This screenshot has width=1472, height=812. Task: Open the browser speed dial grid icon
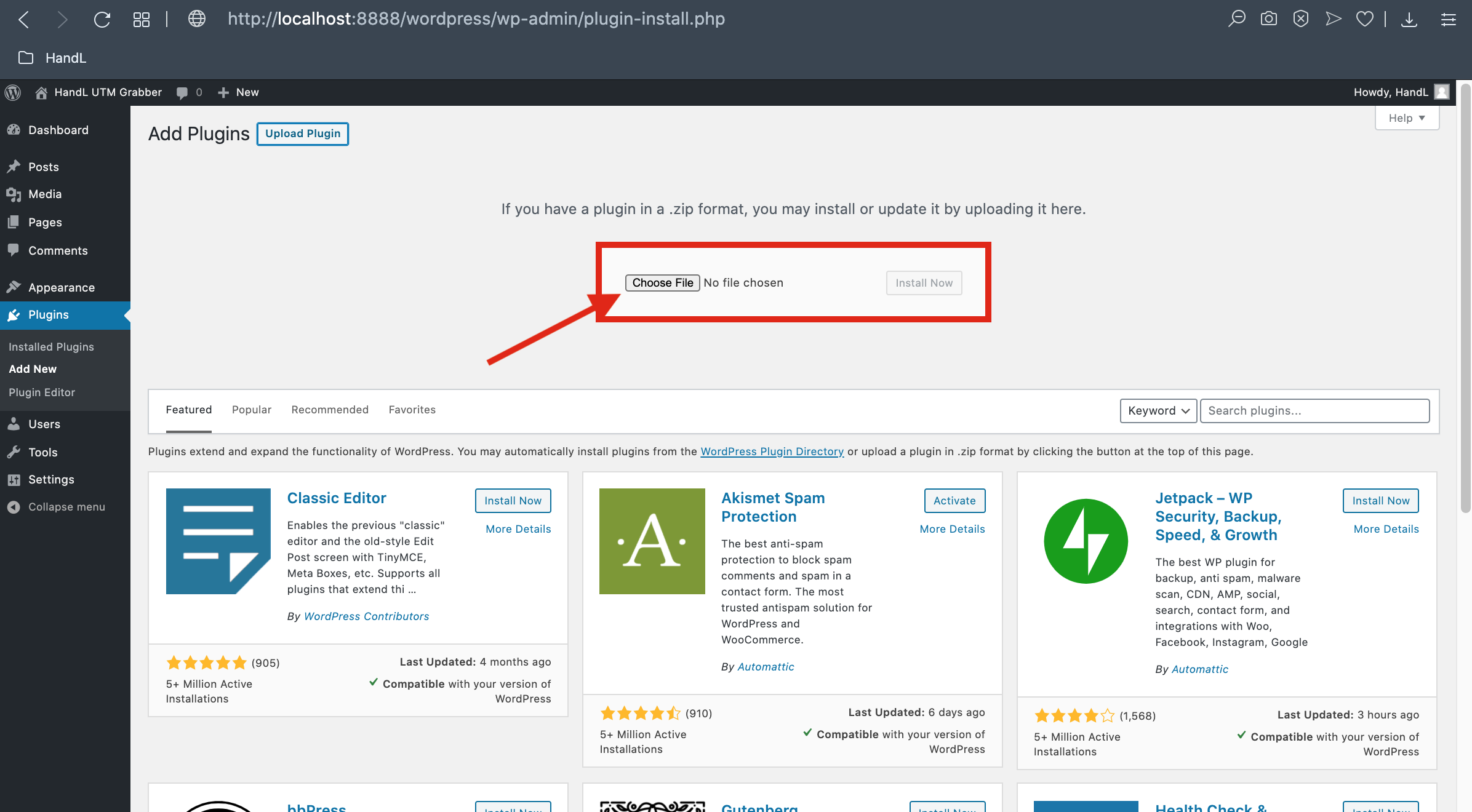(x=142, y=19)
